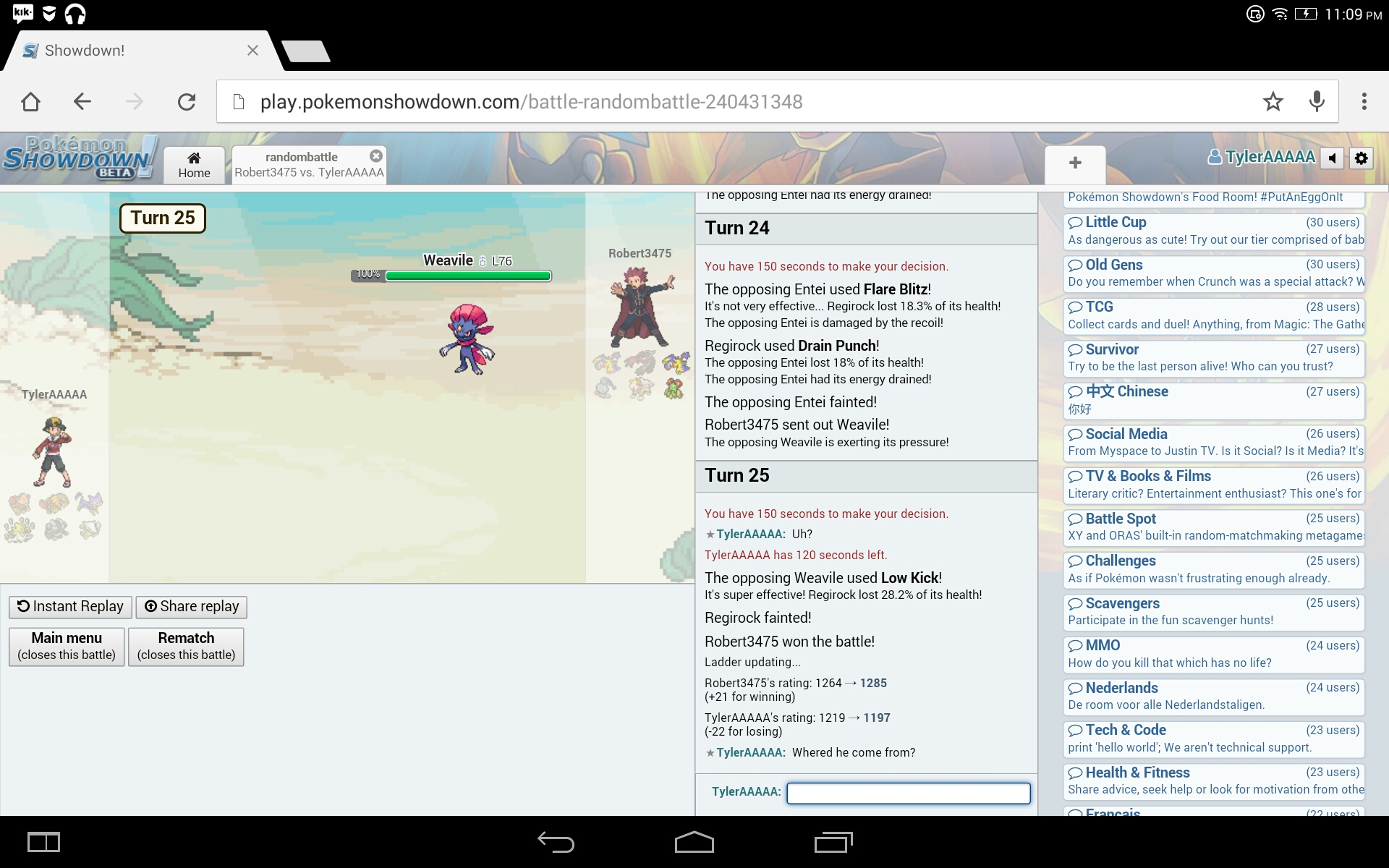Tap the Android recent apps button

(x=833, y=842)
